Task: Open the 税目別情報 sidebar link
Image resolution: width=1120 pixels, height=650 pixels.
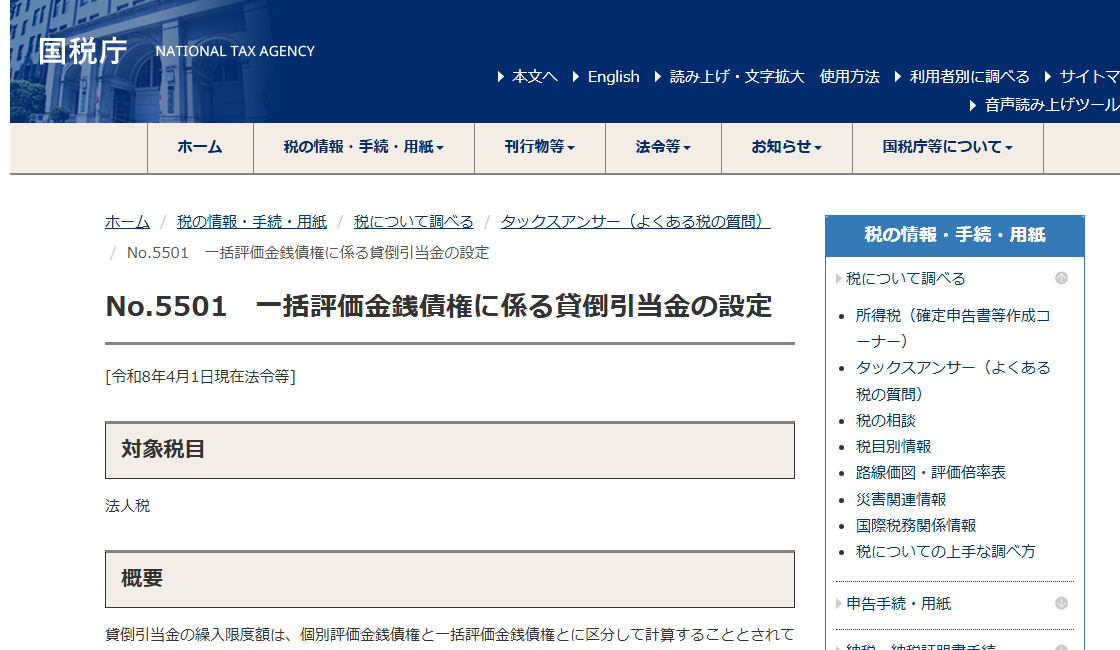Action: [x=894, y=446]
